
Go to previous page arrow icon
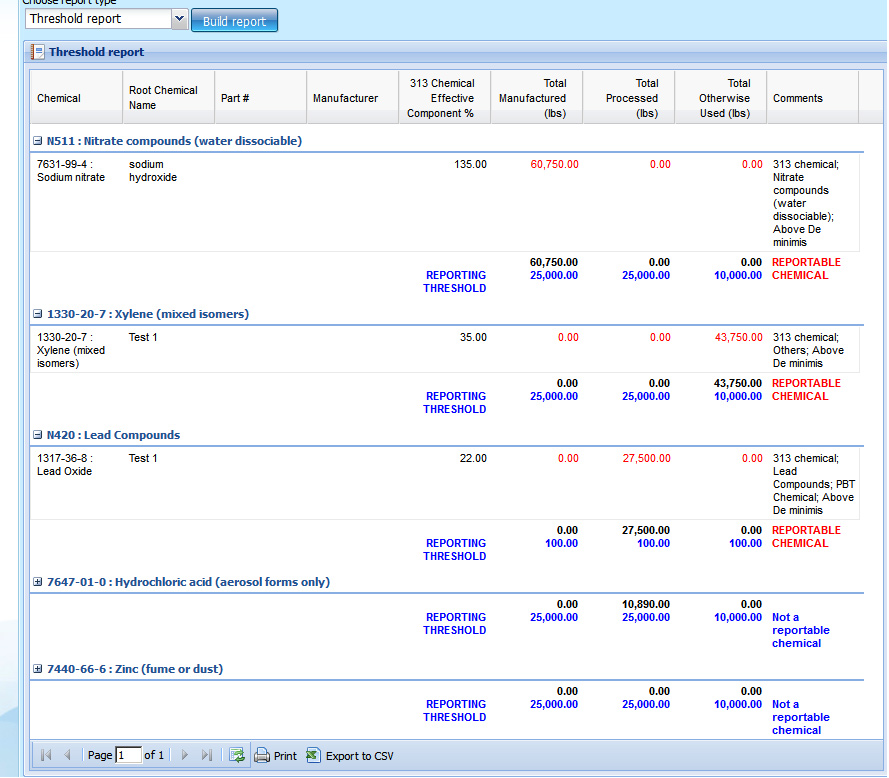pyautogui.click(x=67, y=756)
